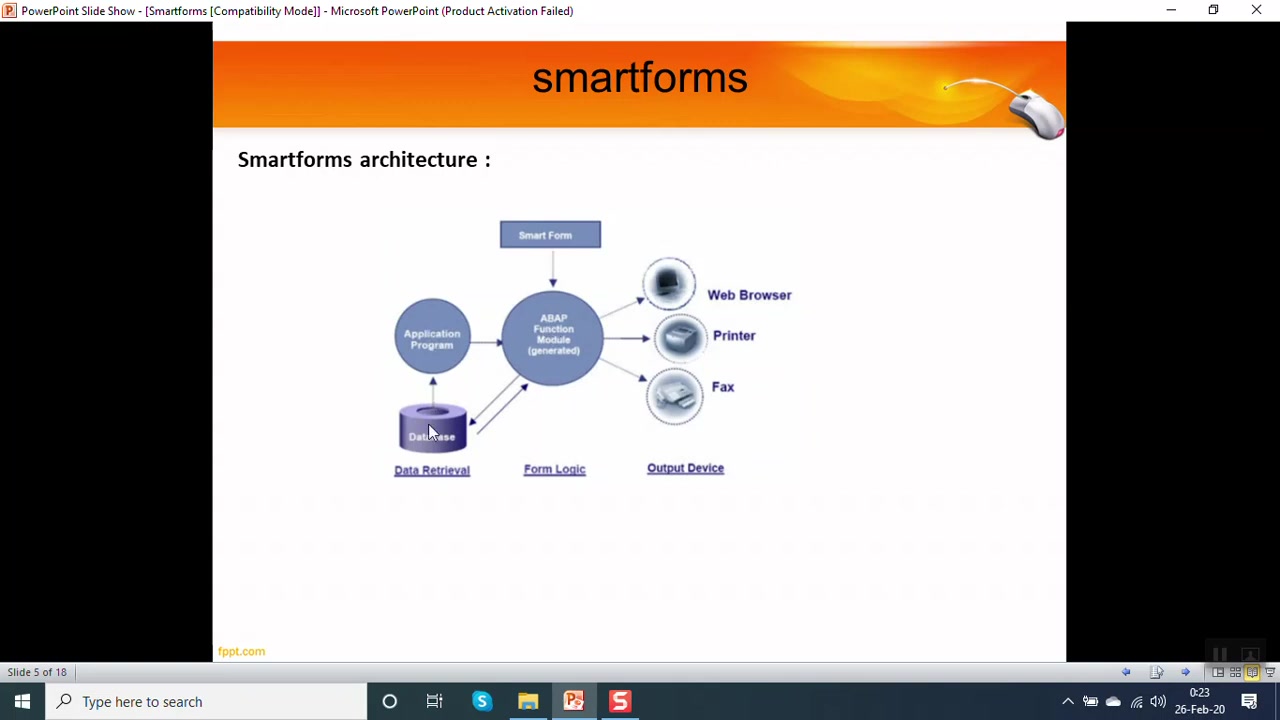
Task: Click the Form Logic label
Action: (x=555, y=469)
